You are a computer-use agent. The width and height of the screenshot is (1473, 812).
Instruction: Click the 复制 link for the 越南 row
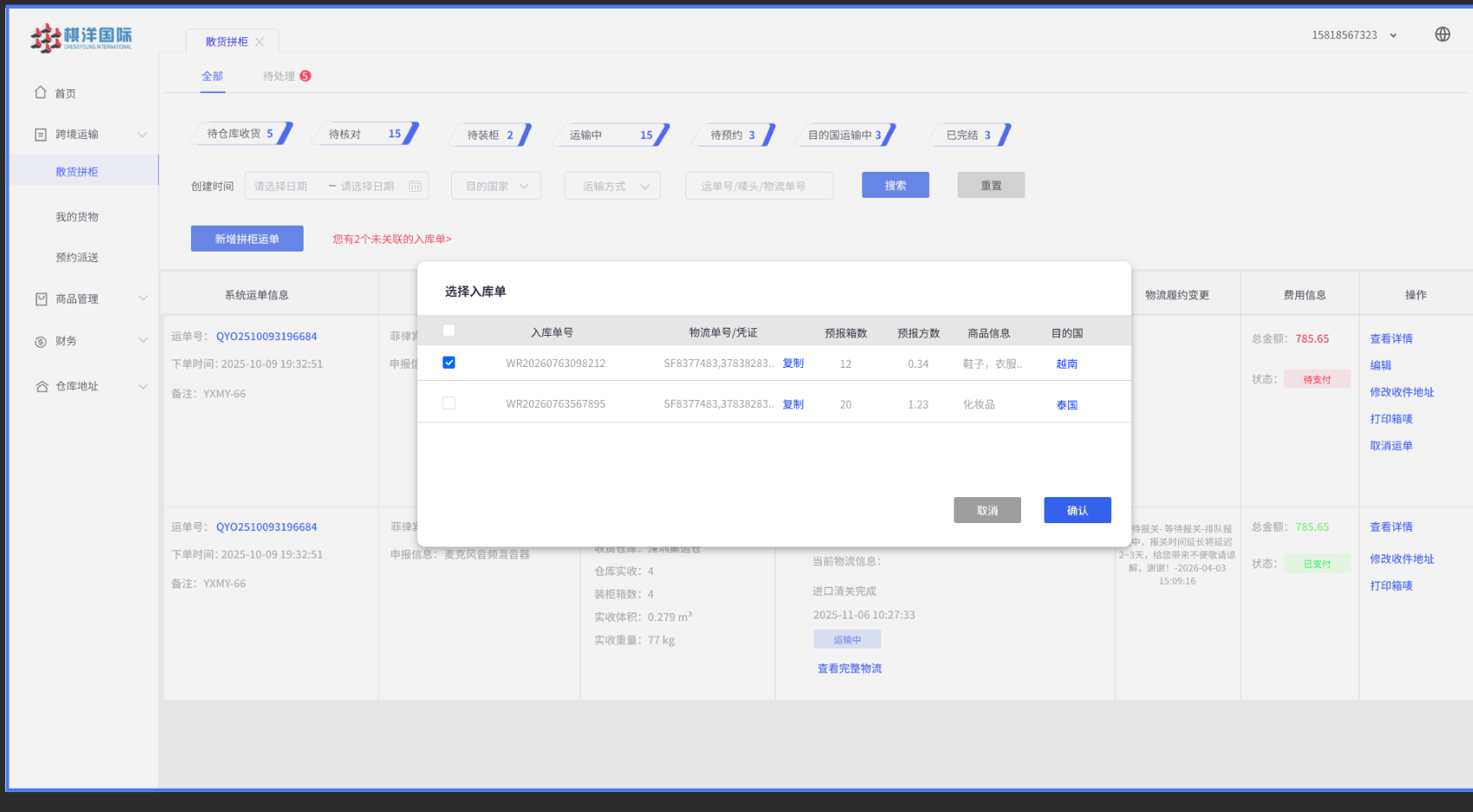click(793, 363)
